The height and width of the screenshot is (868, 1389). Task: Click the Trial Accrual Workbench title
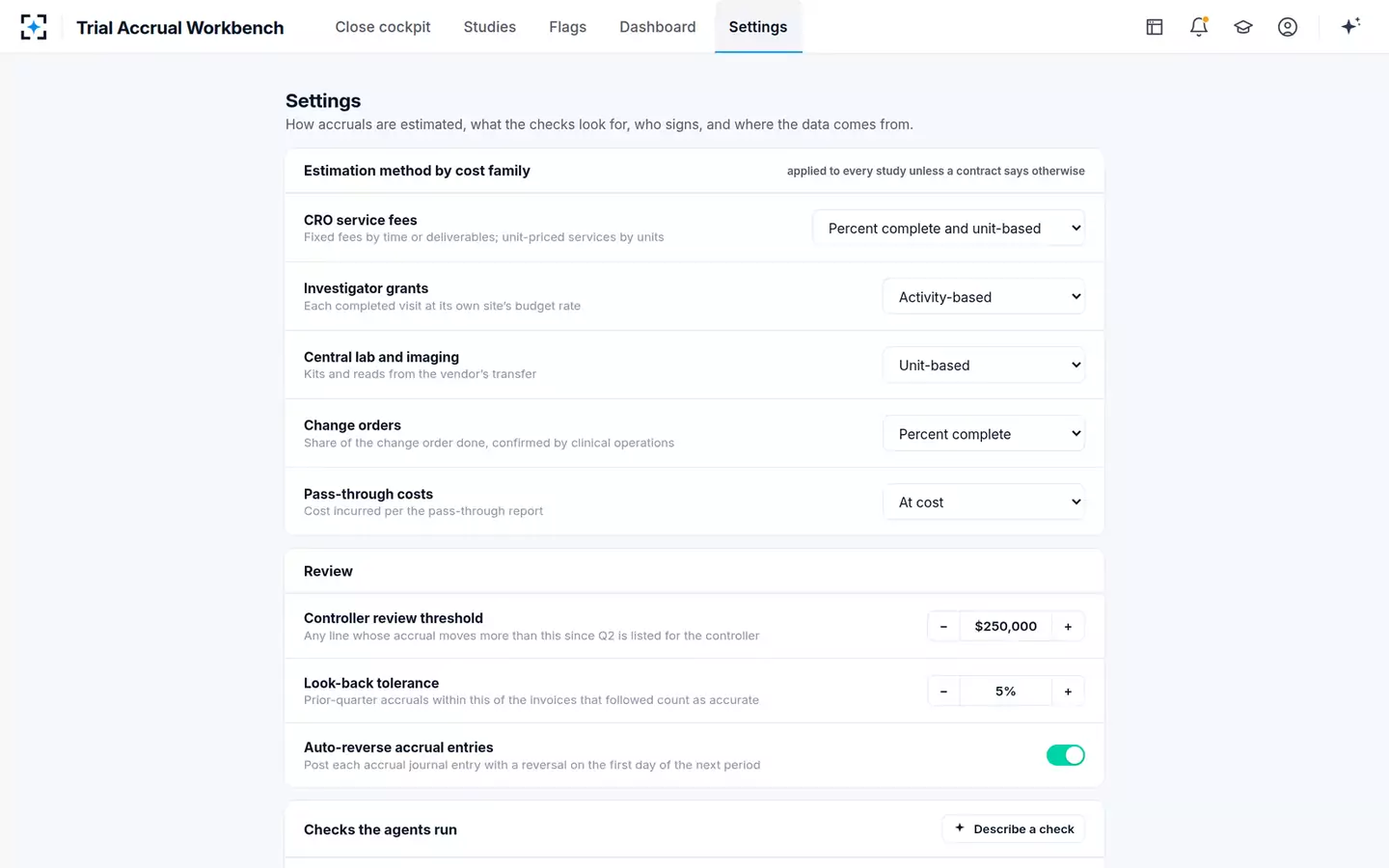tap(180, 27)
